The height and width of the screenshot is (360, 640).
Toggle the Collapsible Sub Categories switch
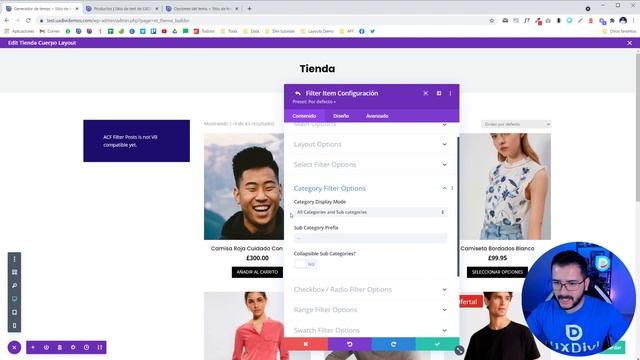click(306, 264)
